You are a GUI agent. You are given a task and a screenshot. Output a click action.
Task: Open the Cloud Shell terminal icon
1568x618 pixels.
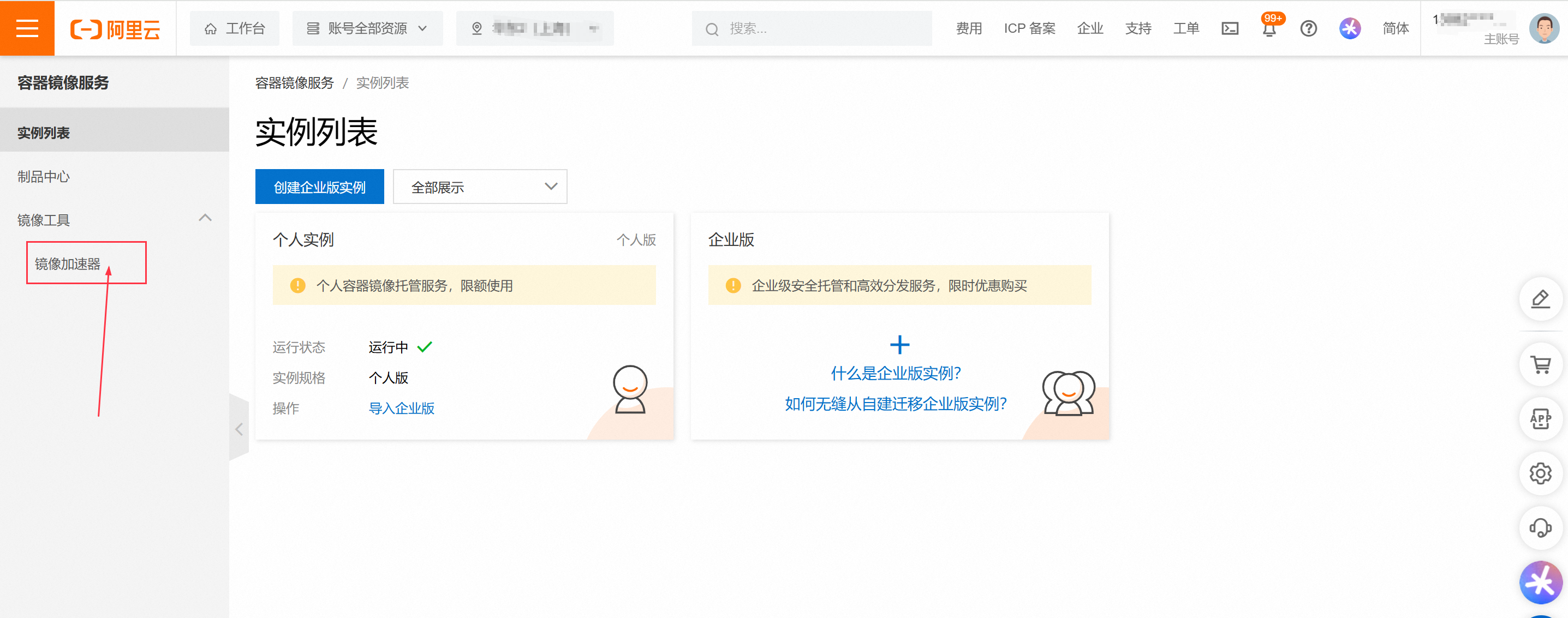tap(1230, 28)
